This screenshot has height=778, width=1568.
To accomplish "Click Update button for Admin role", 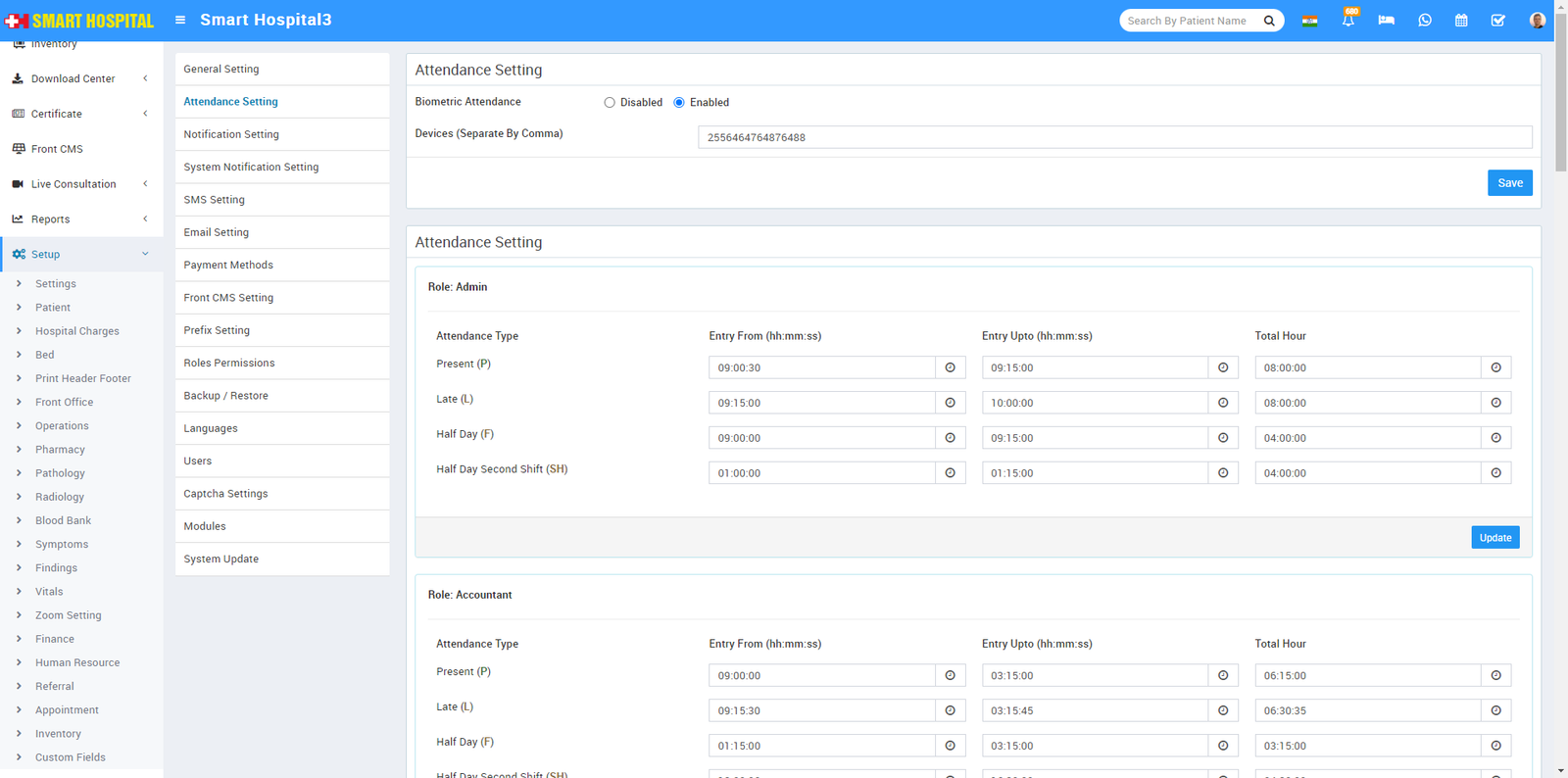I will 1494,538.
